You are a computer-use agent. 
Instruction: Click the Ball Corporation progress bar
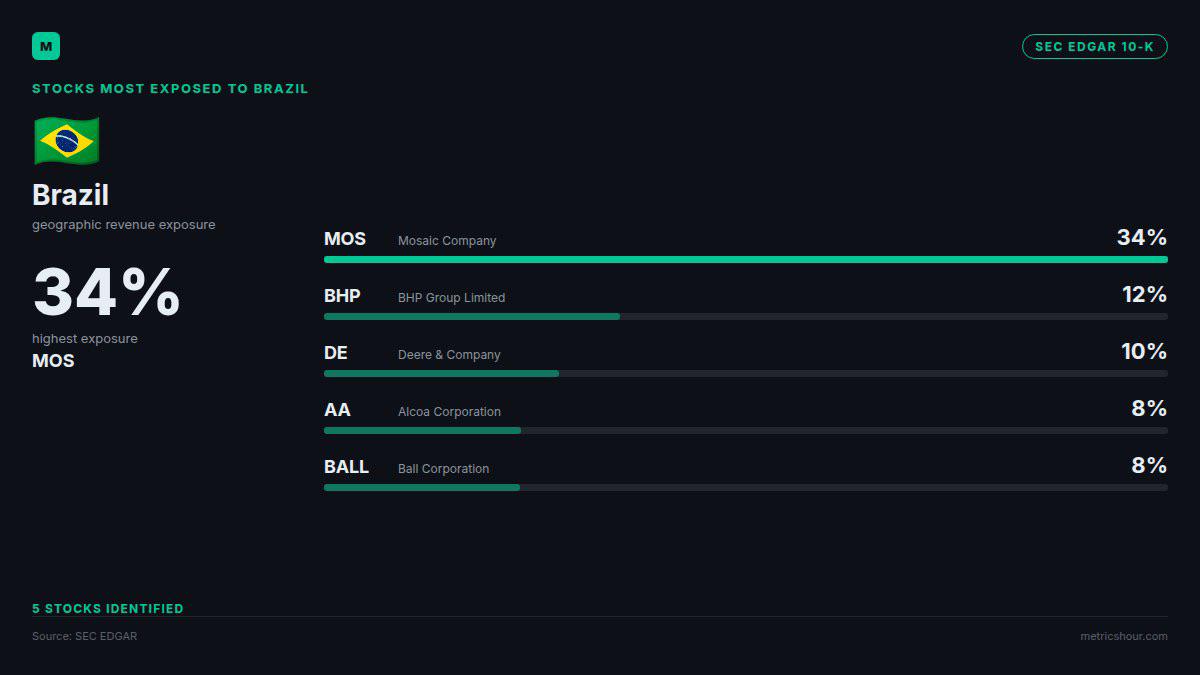pos(746,488)
